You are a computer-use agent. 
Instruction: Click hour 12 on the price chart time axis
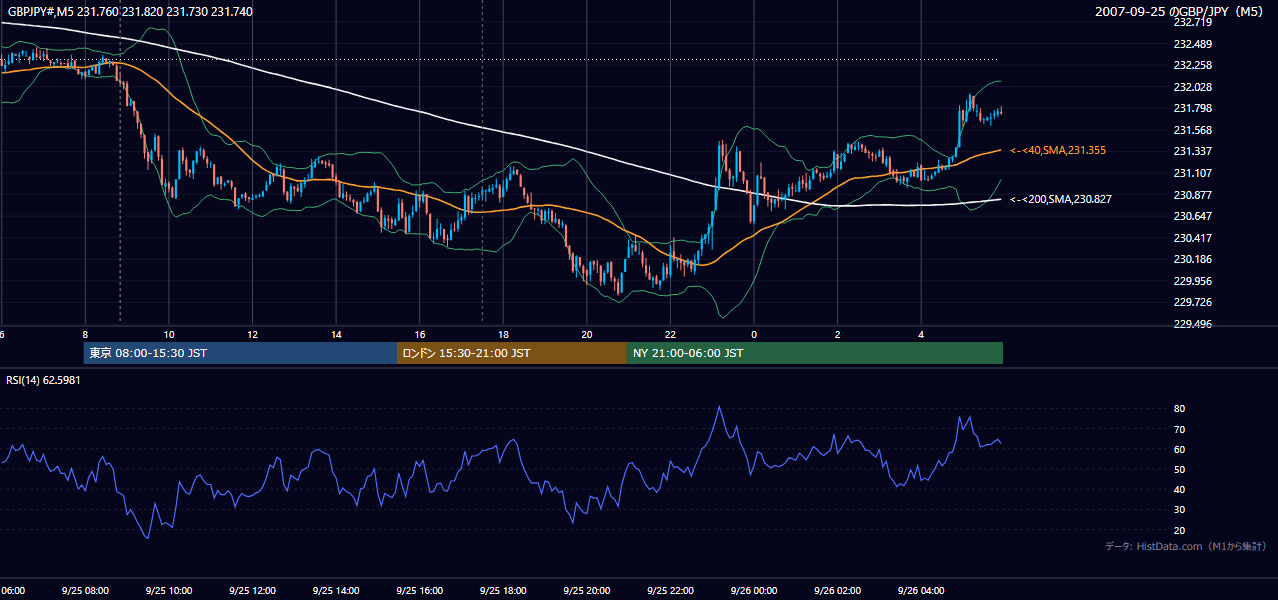point(252,335)
